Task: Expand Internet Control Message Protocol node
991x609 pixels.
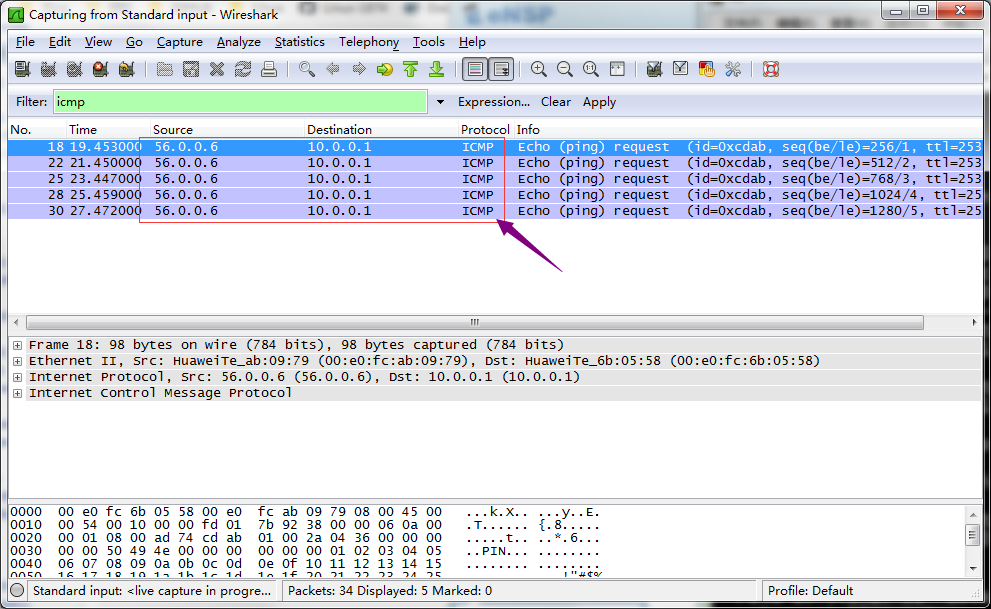Action: click(x=18, y=393)
